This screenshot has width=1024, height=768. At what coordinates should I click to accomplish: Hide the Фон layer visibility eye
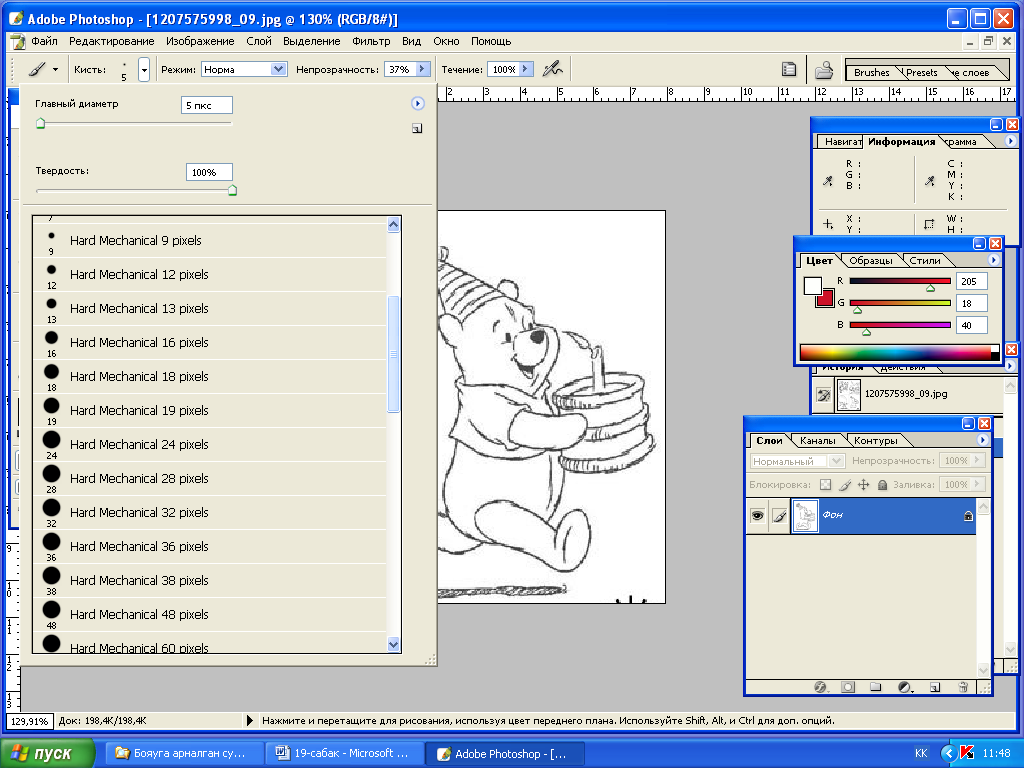[x=757, y=516]
